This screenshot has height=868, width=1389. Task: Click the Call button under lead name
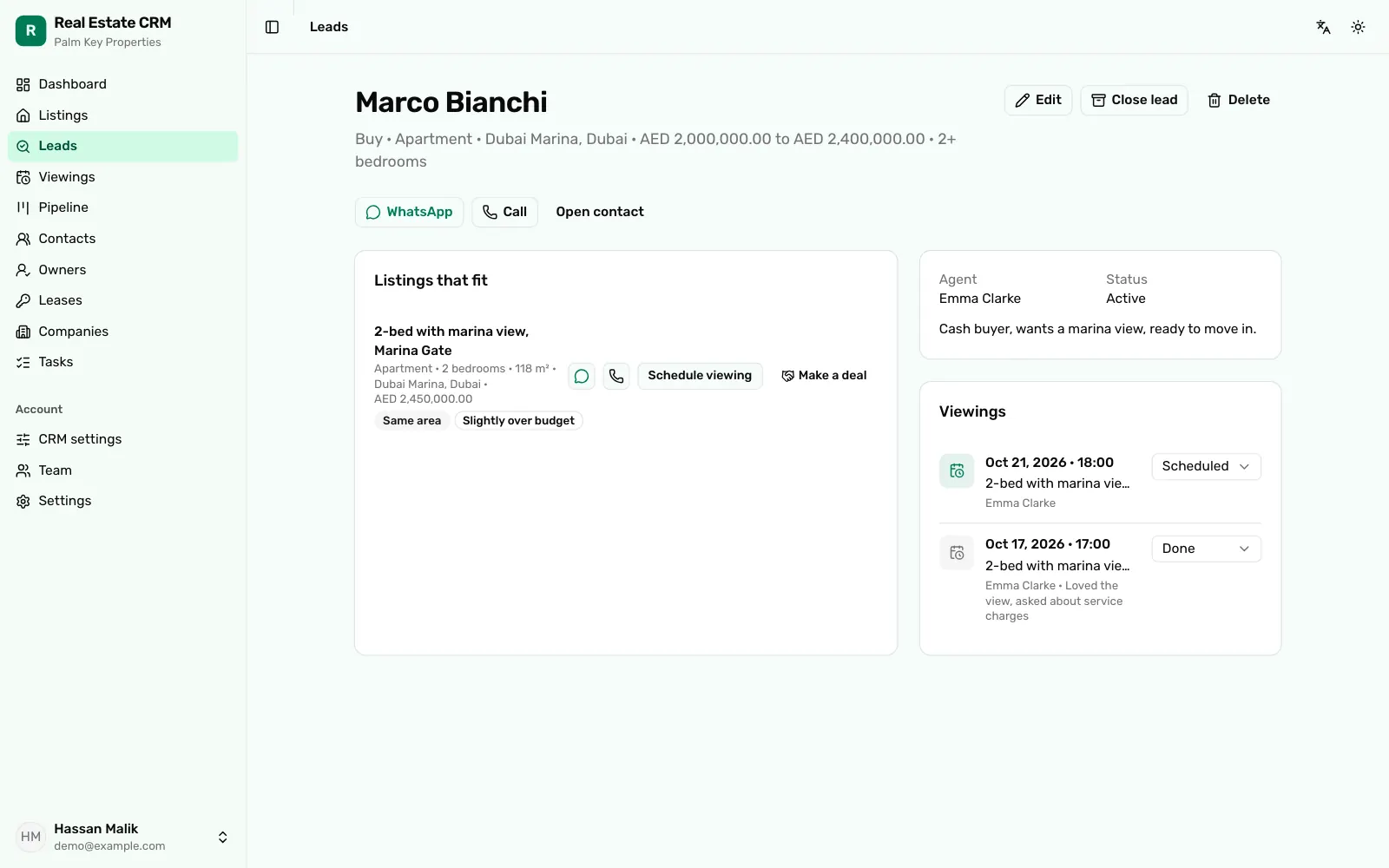pos(504,212)
